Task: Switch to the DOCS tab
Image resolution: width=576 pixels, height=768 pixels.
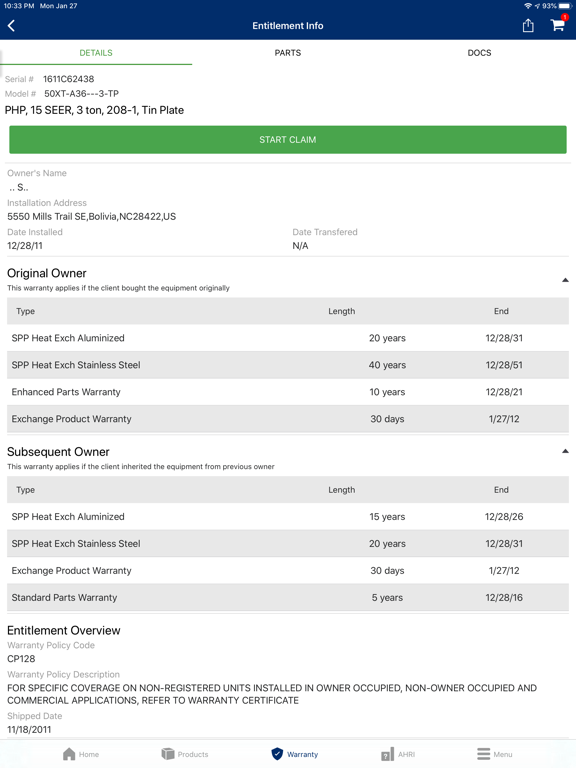Action: coord(479,53)
